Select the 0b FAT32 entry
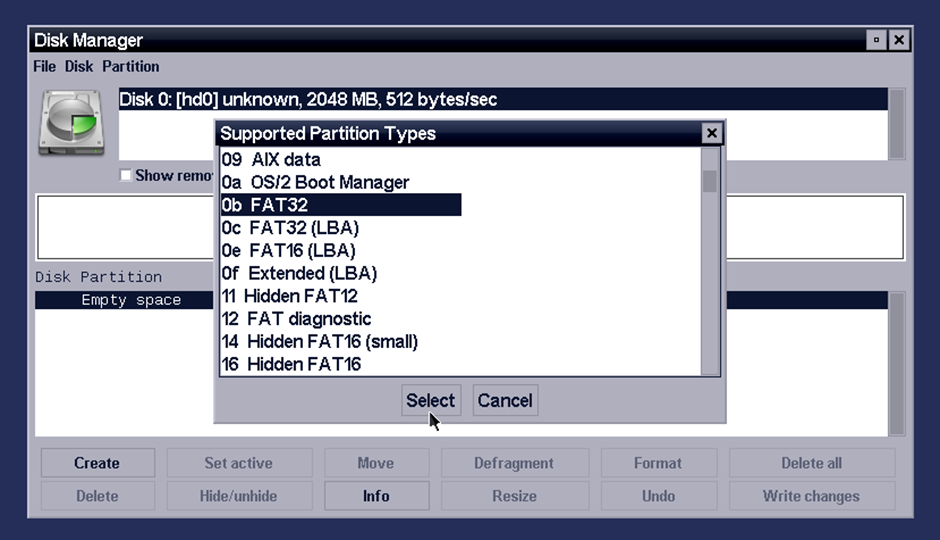The width and height of the screenshot is (940, 540). [341, 205]
